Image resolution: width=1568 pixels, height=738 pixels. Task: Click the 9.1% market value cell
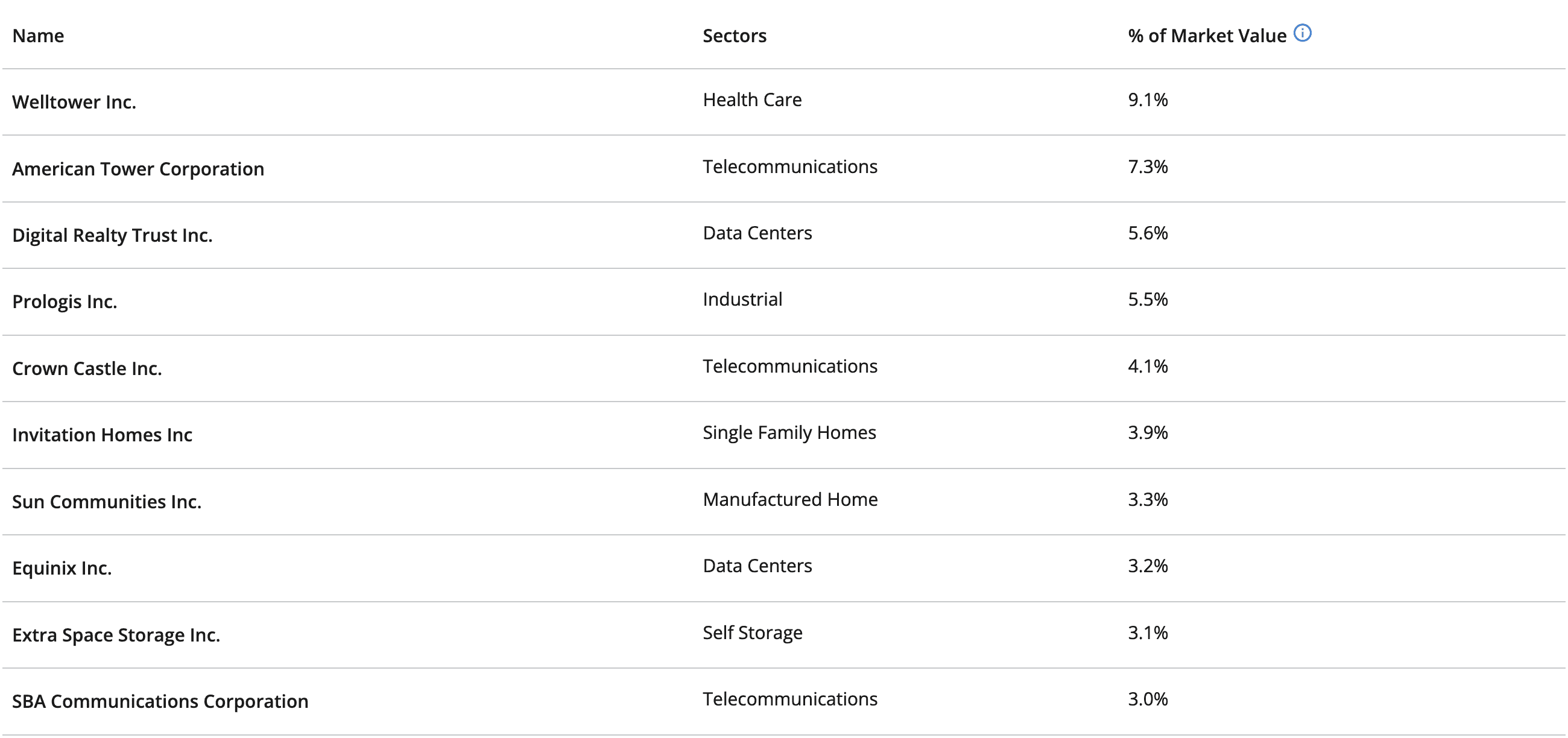click(1148, 99)
